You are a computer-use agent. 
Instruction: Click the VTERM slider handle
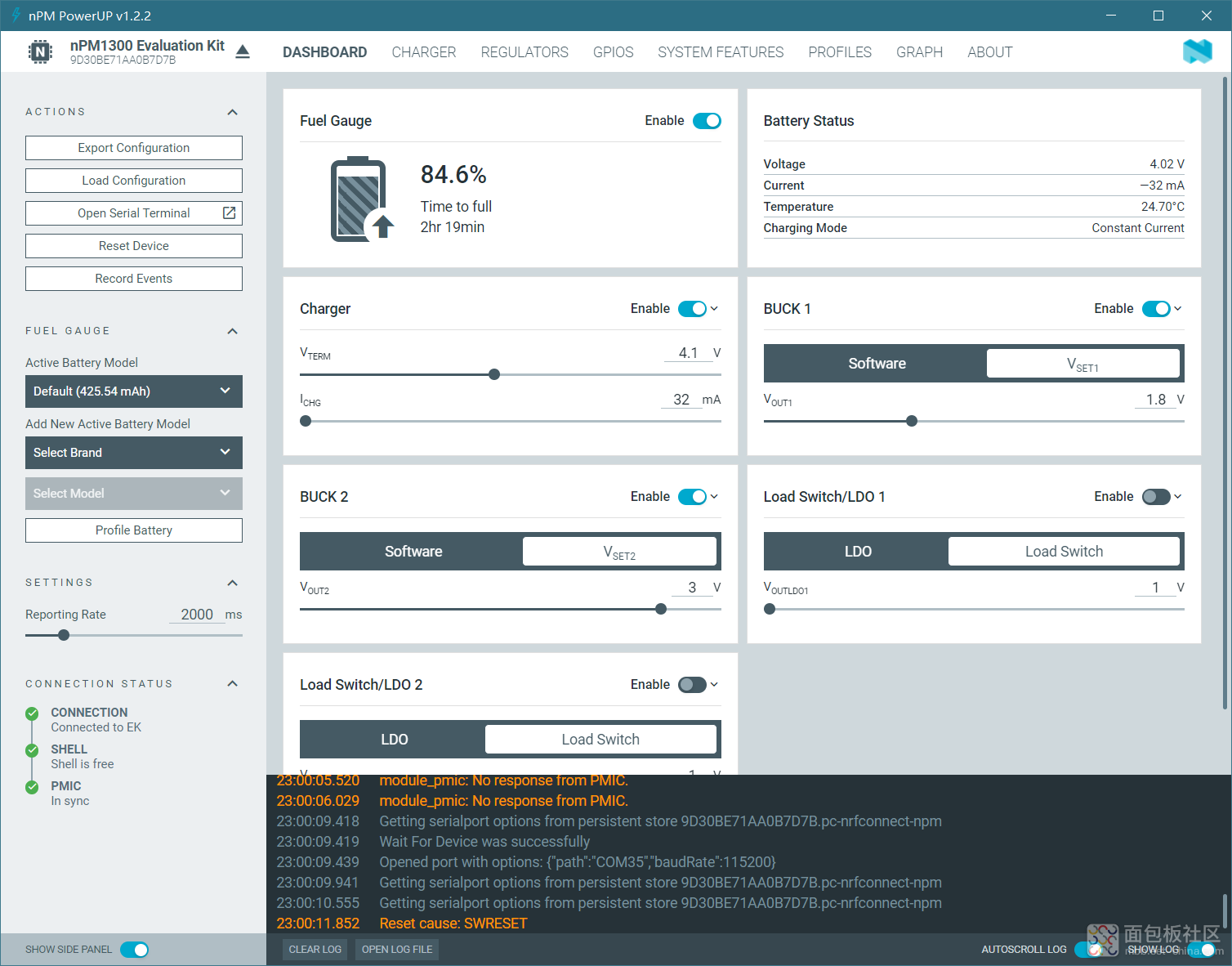(x=494, y=374)
